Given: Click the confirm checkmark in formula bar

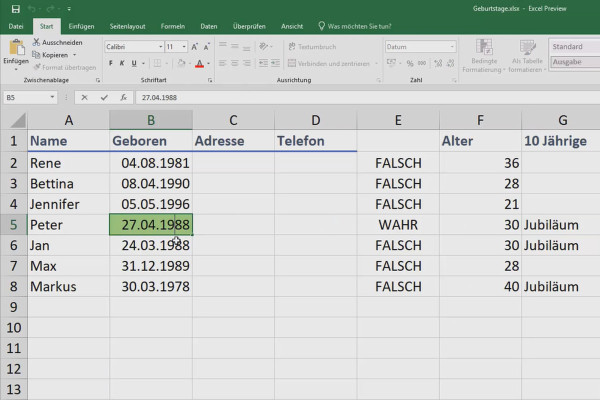Looking at the screenshot, I should click(104, 98).
